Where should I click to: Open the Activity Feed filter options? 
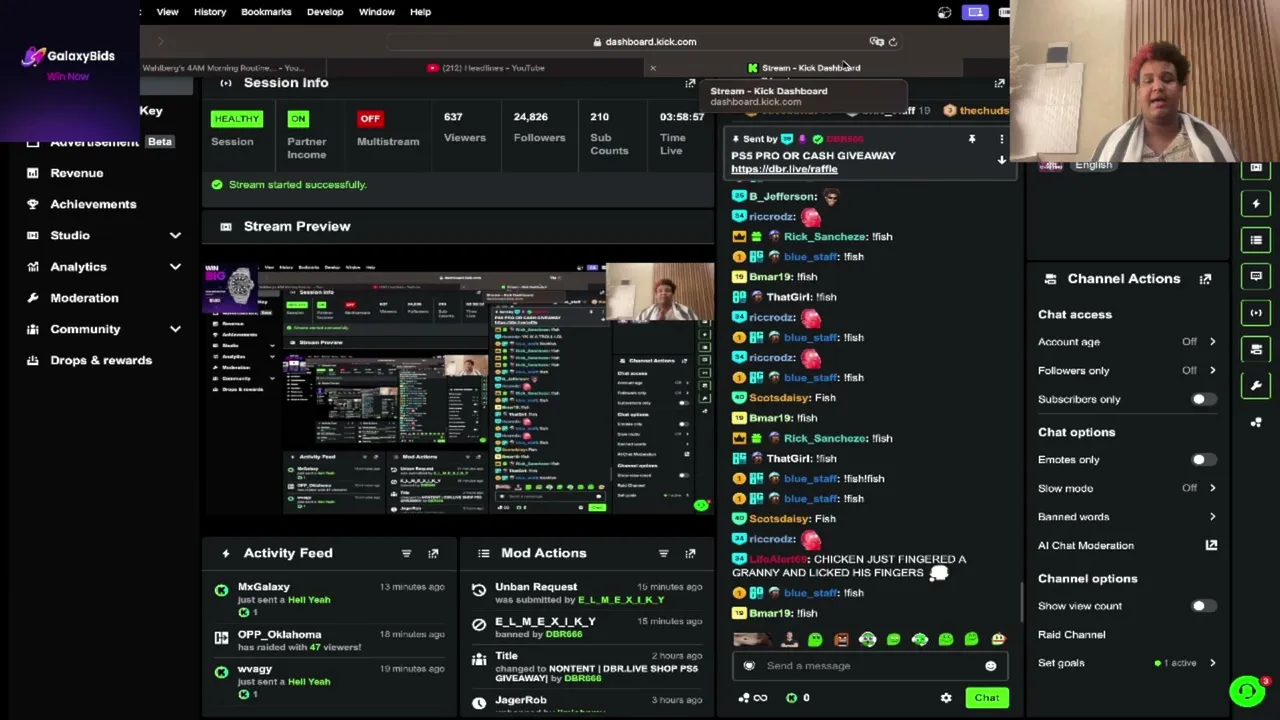tap(406, 553)
